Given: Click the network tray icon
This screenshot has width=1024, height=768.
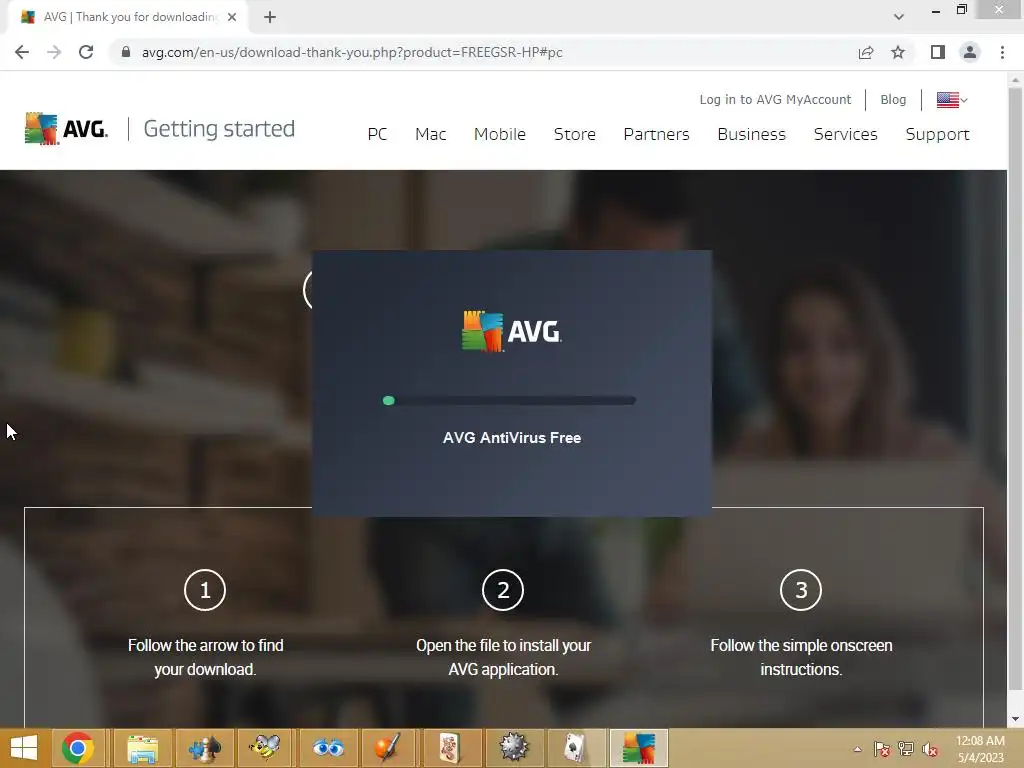Looking at the screenshot, I should [906, 749].
